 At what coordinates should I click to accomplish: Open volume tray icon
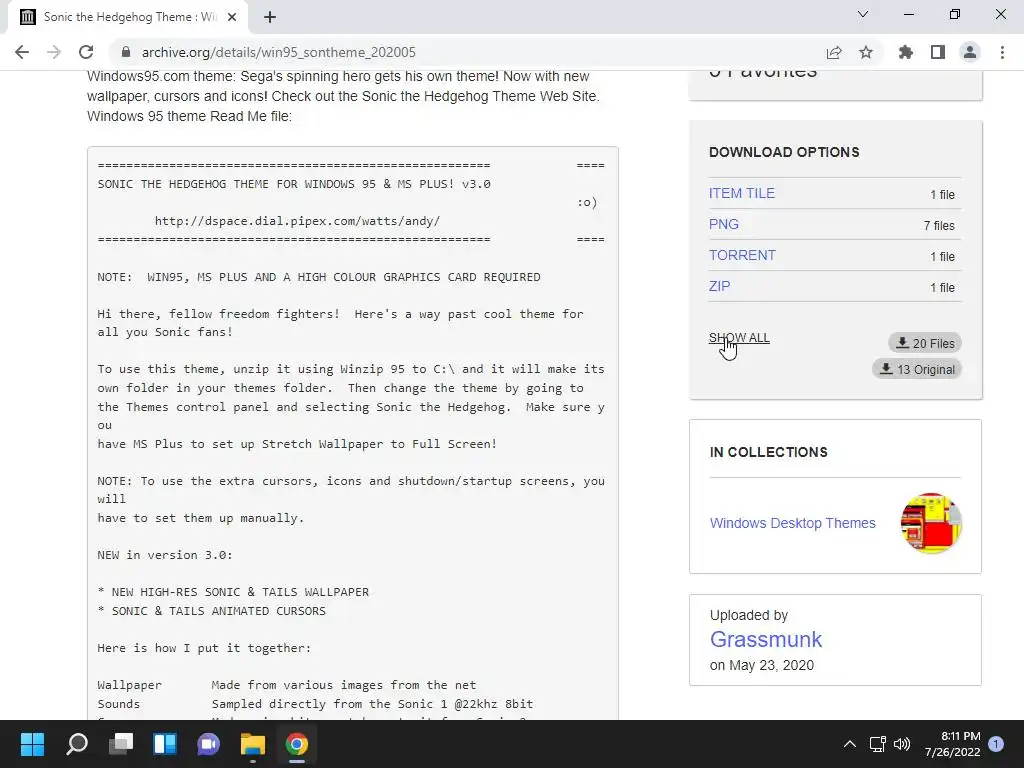(902, 744)
